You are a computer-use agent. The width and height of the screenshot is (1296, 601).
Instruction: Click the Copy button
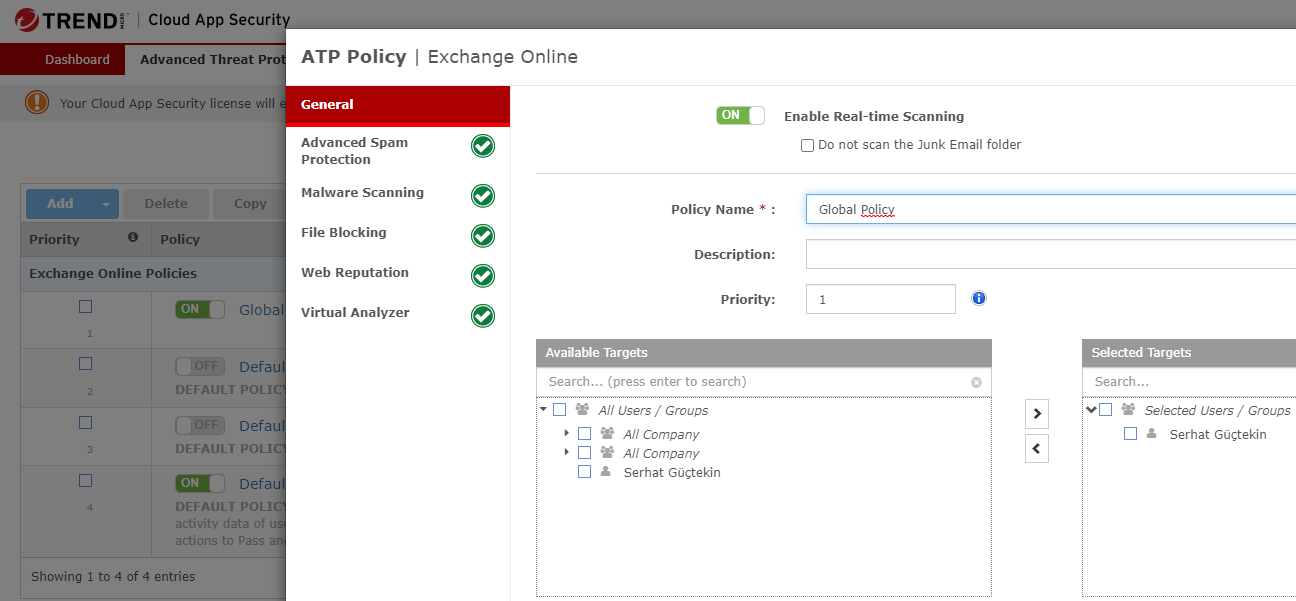point(250,204)
